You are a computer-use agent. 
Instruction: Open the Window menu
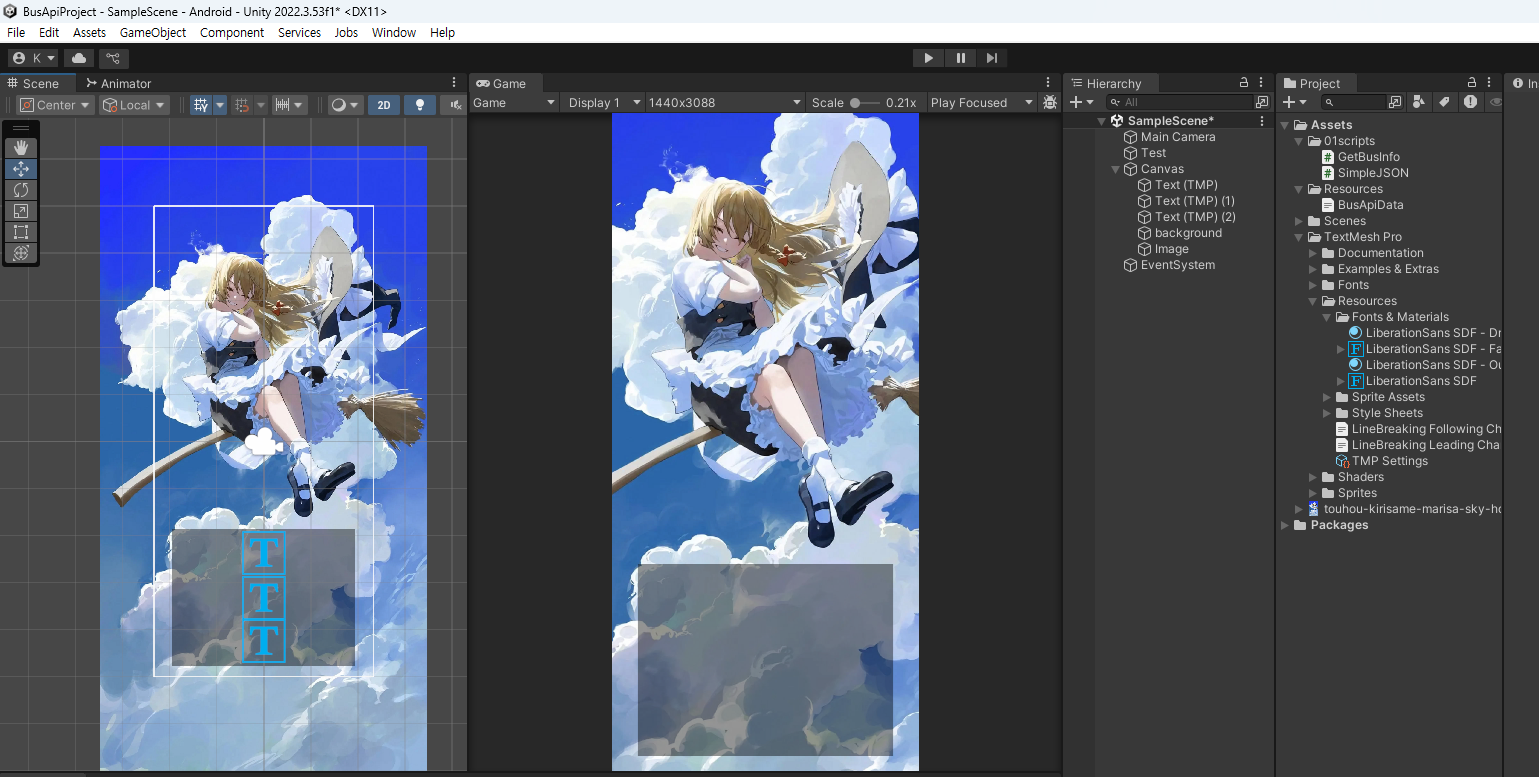pos(394,32)
